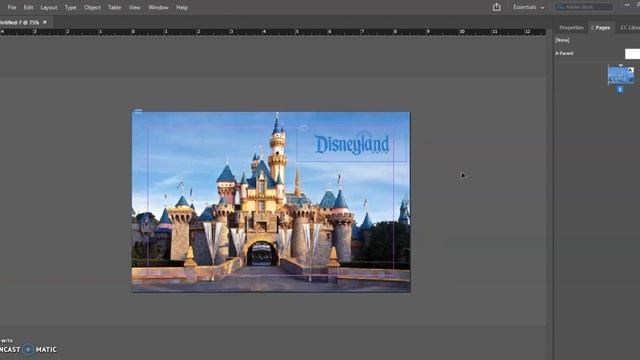The height and width of the screenshot is (360, 640).
Task: Open the File menu
Action: tap(12, 7)
